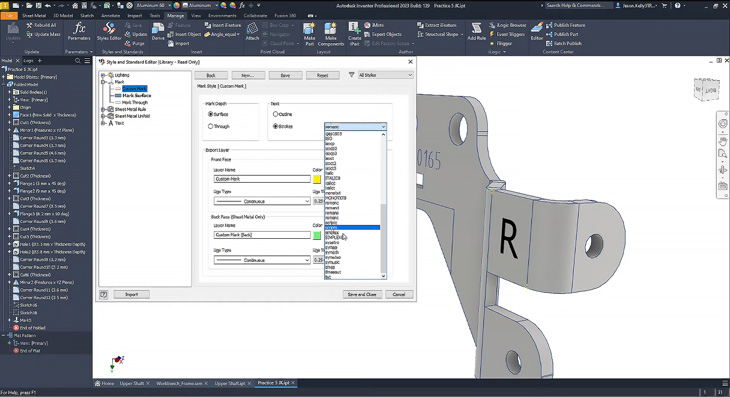Click the Add Rule iLogic tool

point(476,32)
